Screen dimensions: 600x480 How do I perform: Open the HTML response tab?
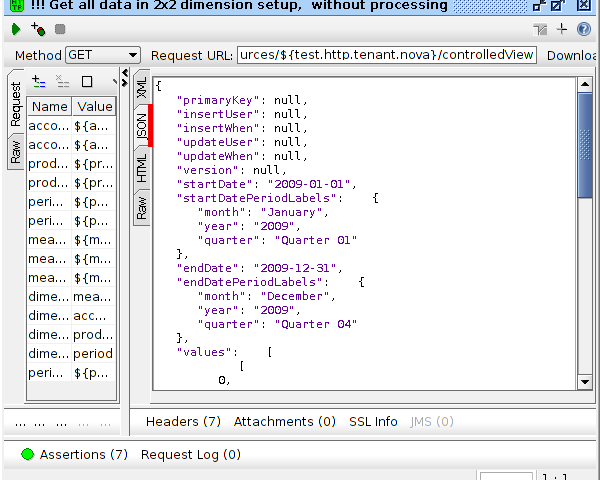click(x=141, y=168)
